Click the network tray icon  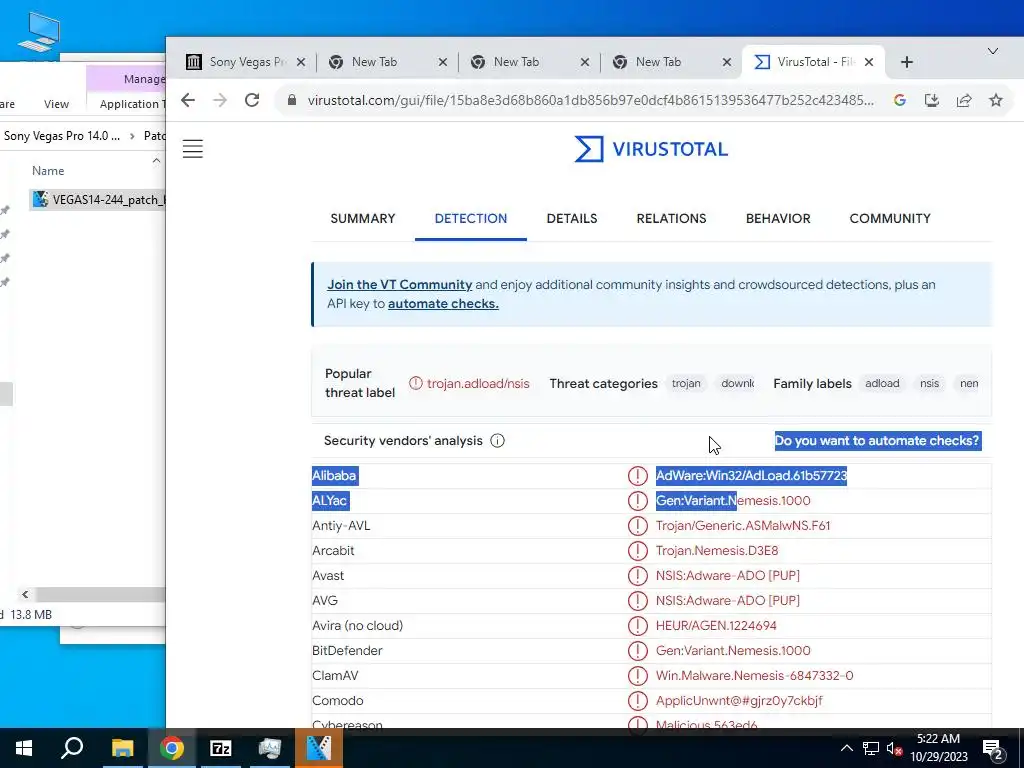(x=871, y=748)
